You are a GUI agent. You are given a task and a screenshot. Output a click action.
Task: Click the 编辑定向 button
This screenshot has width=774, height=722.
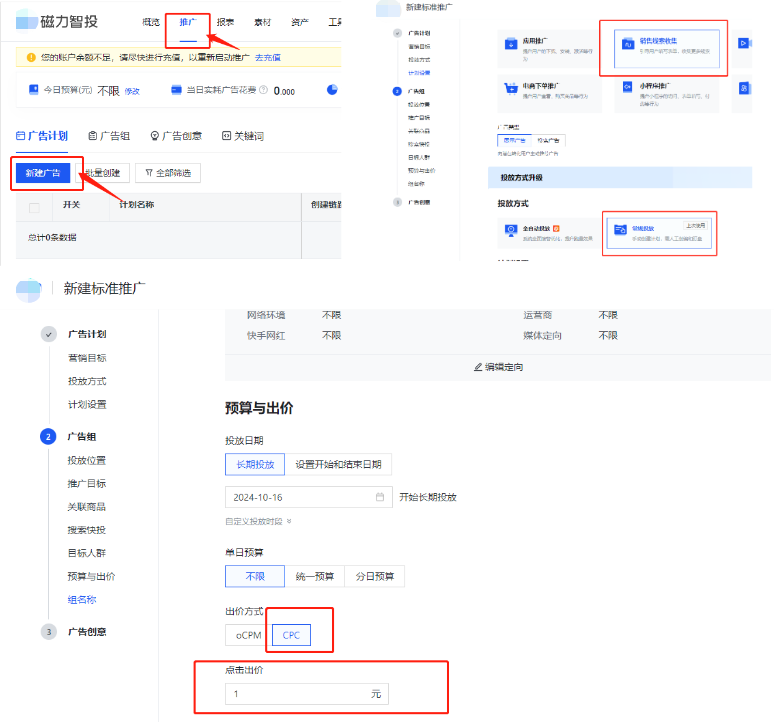[x=498, y=367]
